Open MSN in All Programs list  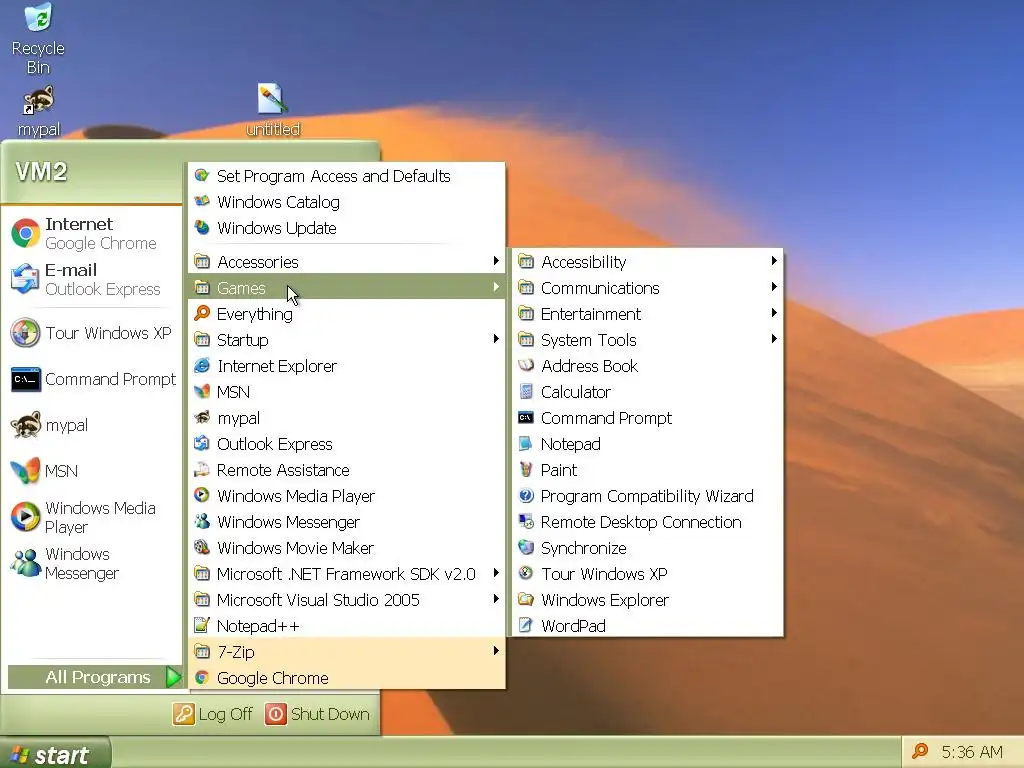click(x=347, y=392)
